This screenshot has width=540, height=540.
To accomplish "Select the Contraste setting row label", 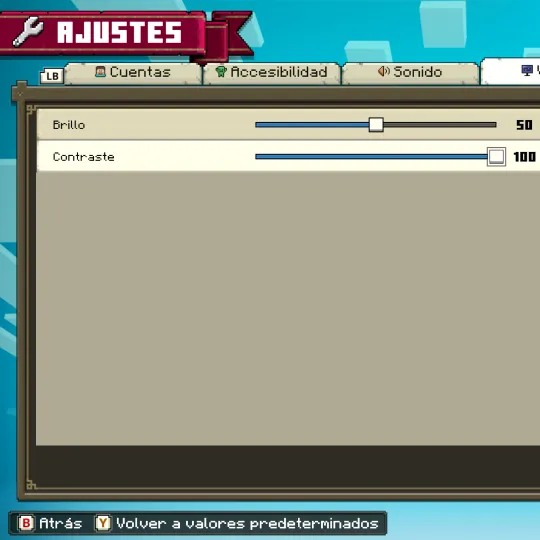I will pos(84,157).
